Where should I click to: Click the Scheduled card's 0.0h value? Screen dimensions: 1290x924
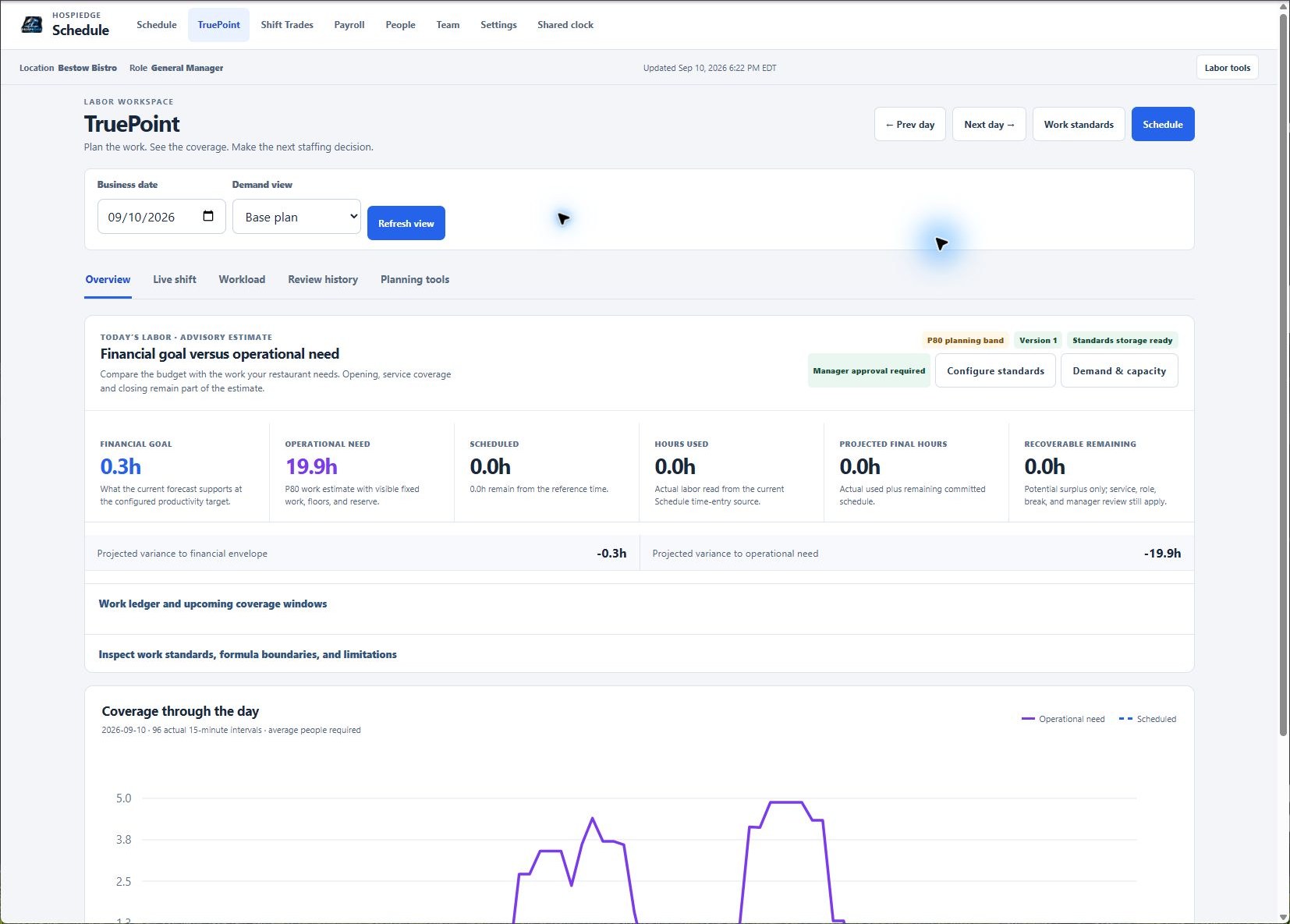coord(491,467)
